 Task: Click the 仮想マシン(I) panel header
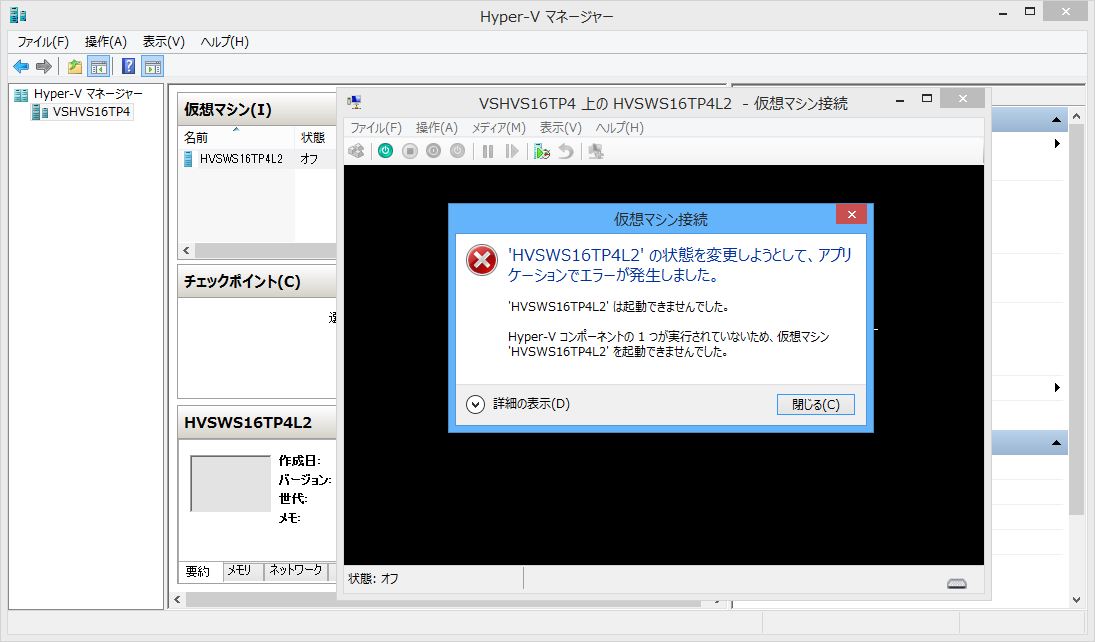pyautogui.click(x=257, y=110)
